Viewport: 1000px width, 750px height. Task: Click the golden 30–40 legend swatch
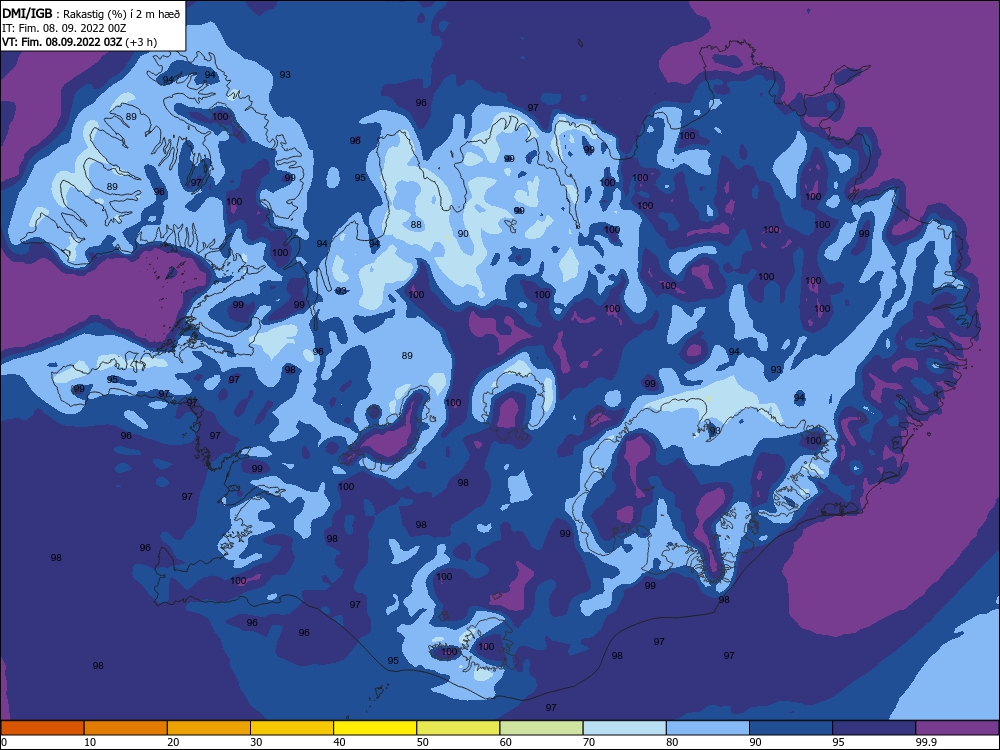click(x=292, y=728)
